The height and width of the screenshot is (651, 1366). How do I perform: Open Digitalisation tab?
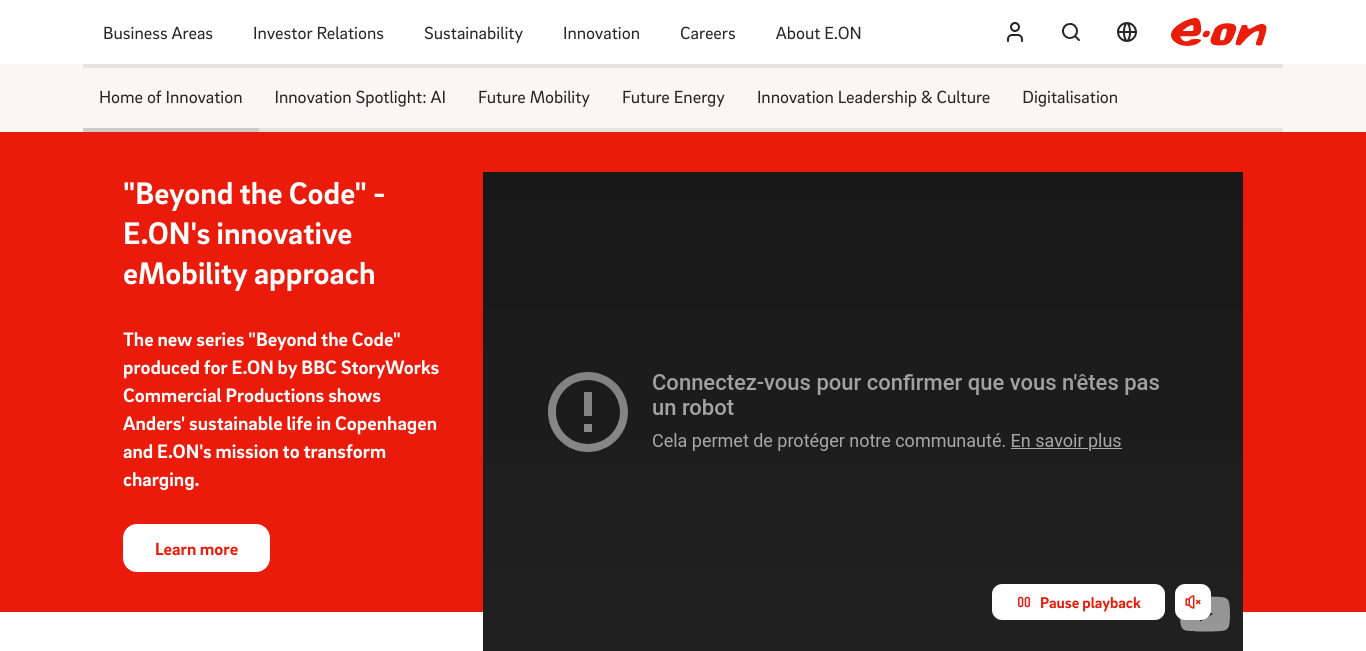pos(1070,97)
